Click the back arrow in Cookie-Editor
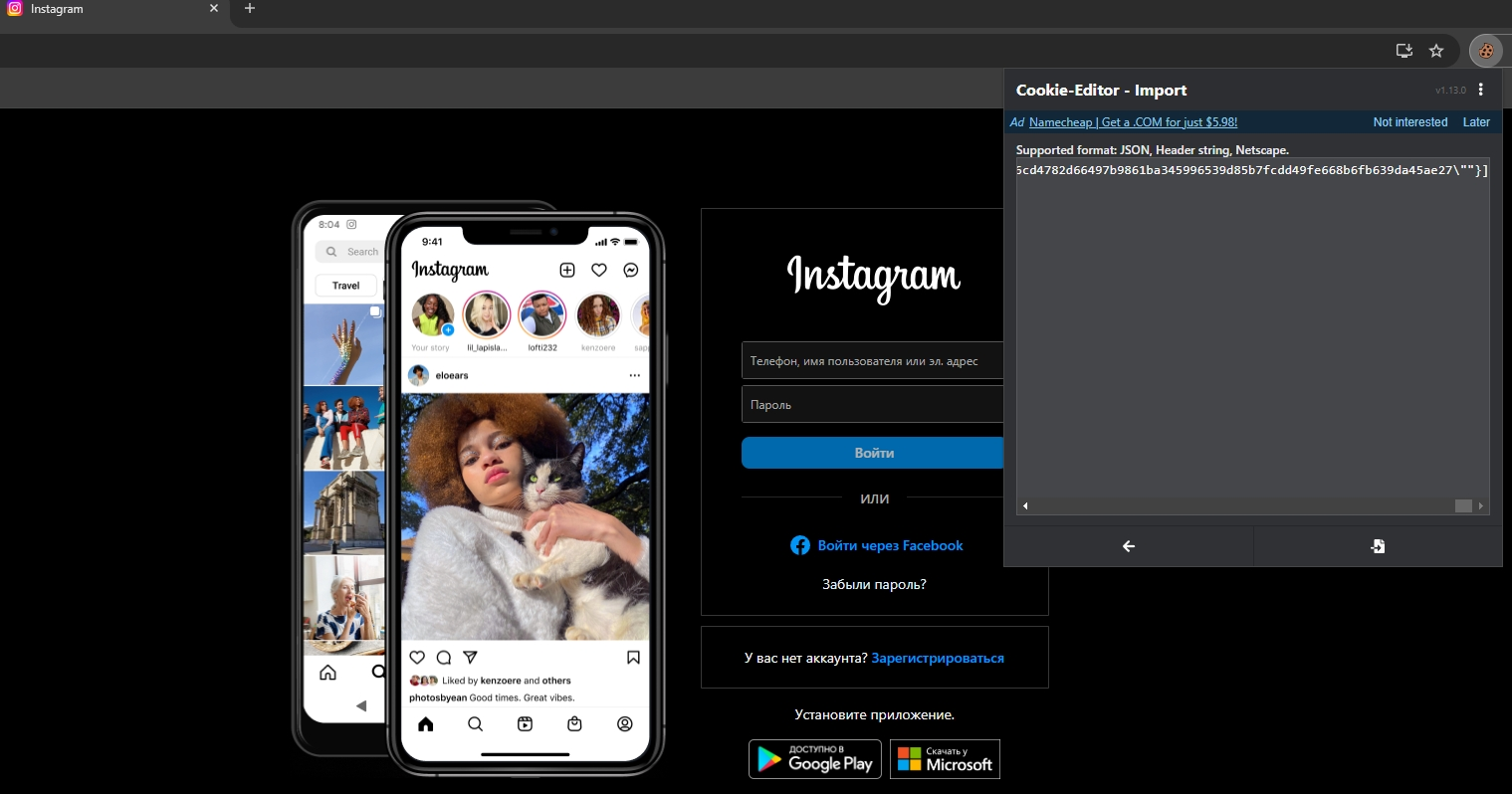1512x794 pixels. [1128, 546]
